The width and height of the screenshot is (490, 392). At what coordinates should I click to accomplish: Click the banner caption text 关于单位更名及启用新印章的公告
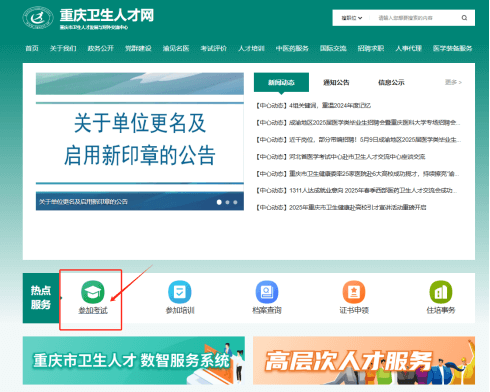pos(83,202)
